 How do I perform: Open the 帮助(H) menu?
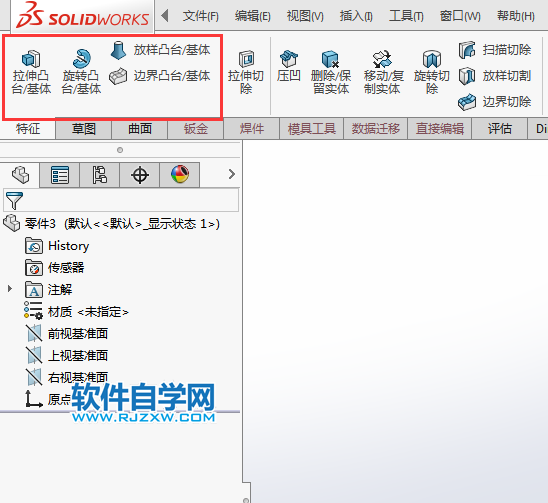pos(516,16)
